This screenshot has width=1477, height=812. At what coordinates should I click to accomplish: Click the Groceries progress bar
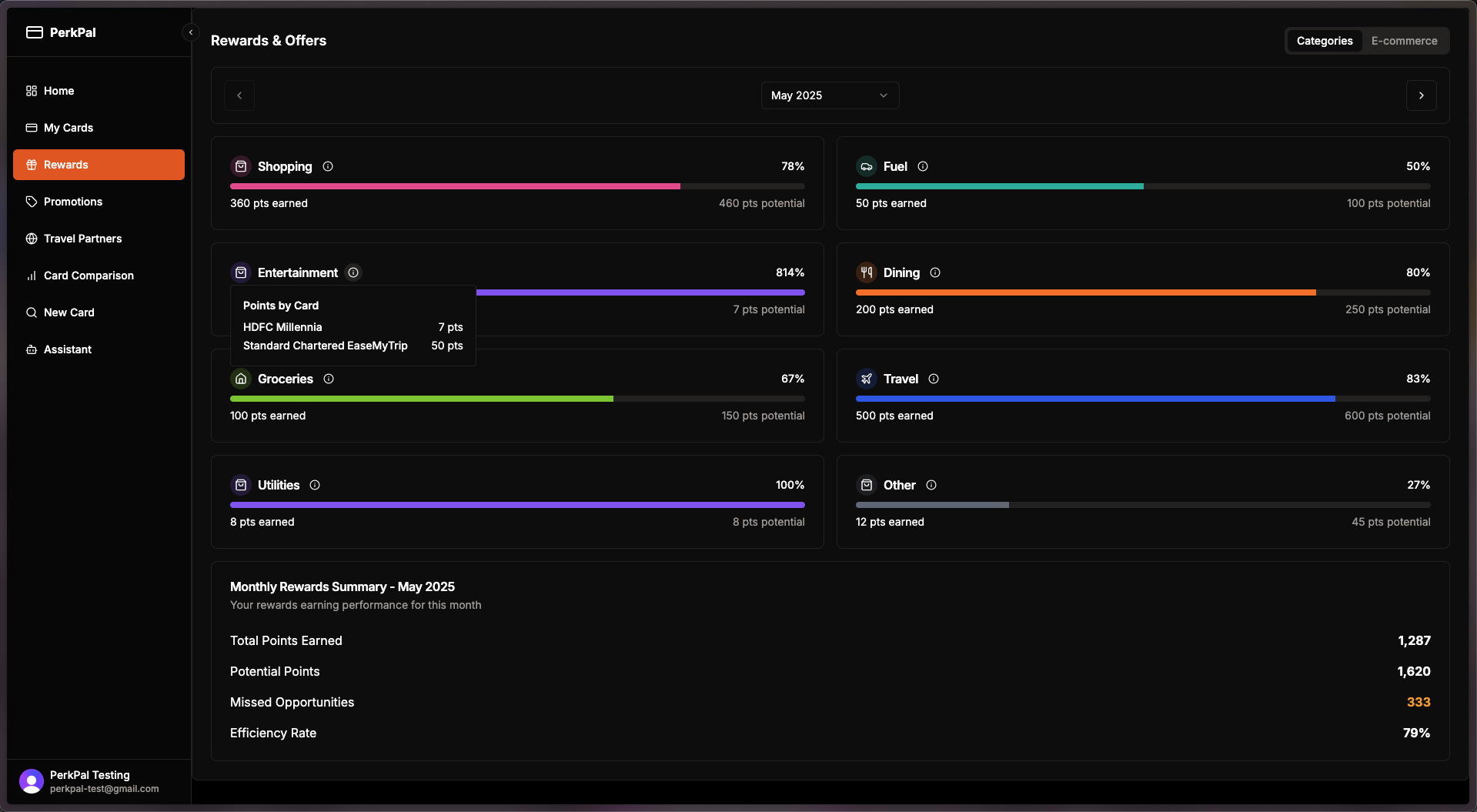517,399
